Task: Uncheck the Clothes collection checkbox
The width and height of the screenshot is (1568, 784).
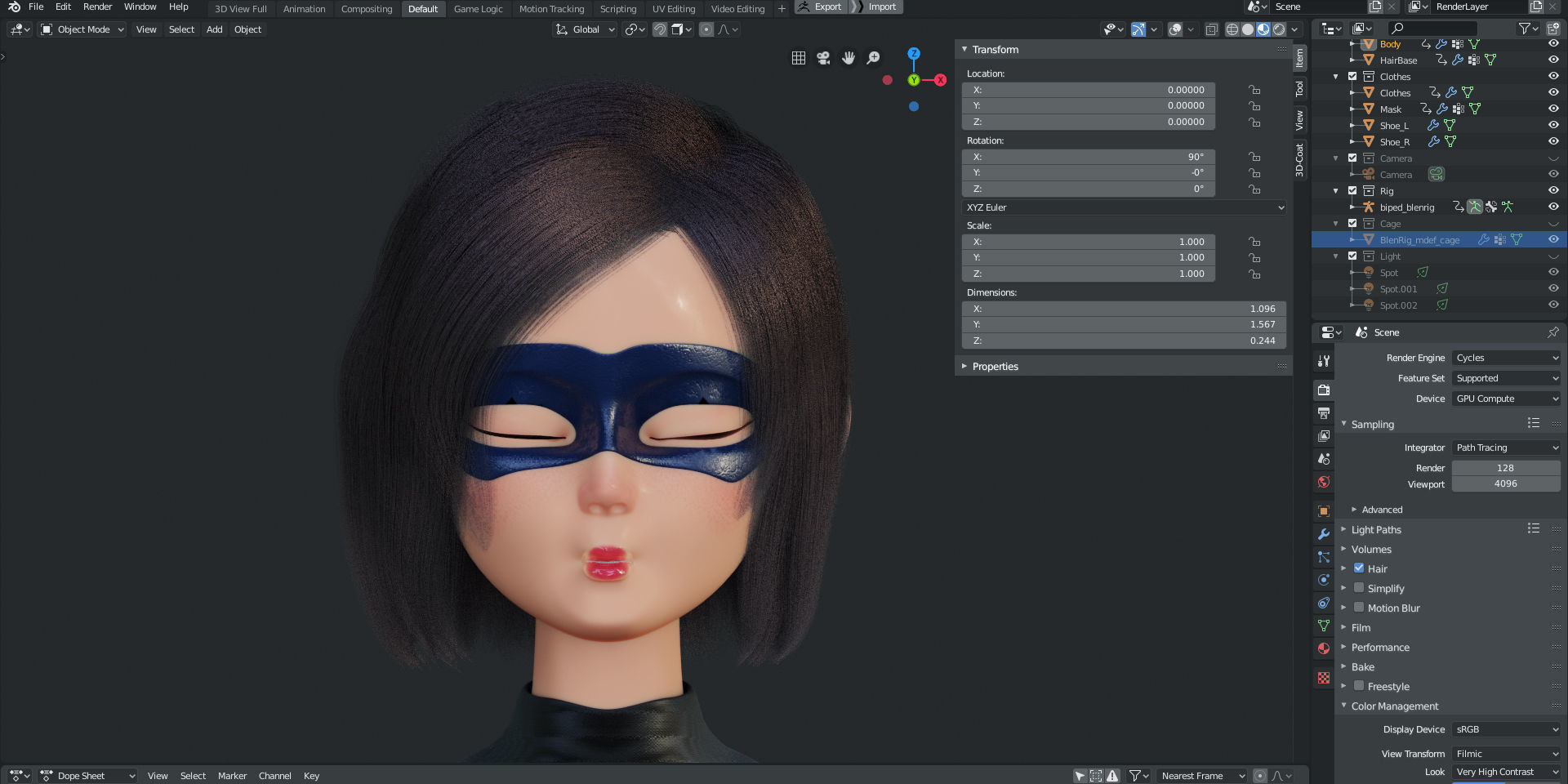Action: (1352, 76)
